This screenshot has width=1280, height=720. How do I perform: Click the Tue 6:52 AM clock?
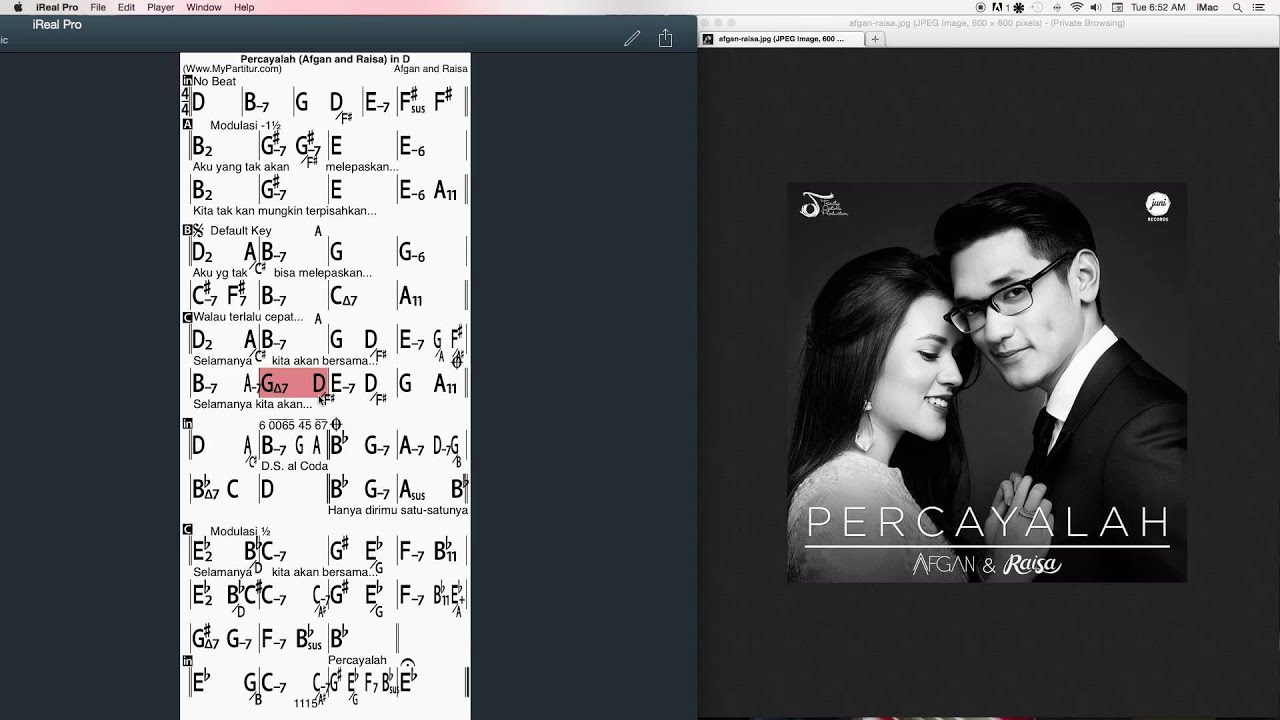pos(1158,7)
